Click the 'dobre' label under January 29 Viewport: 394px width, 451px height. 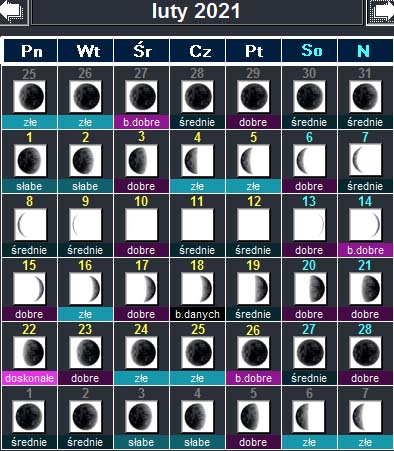click(x=254, y=122)
